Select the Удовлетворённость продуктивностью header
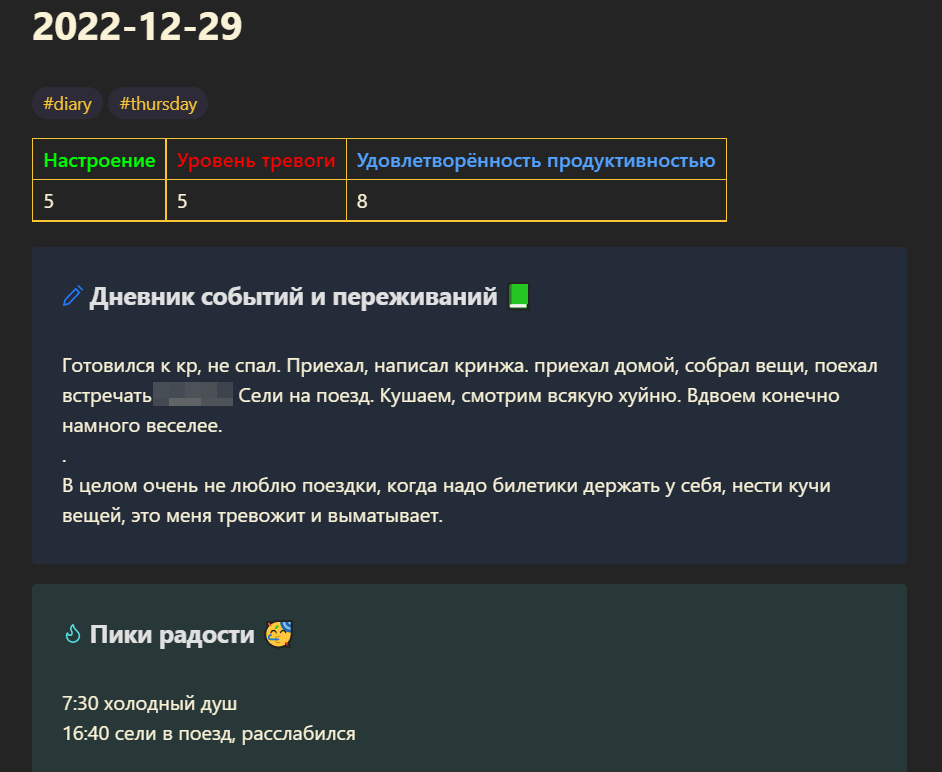 click(536, 160)
